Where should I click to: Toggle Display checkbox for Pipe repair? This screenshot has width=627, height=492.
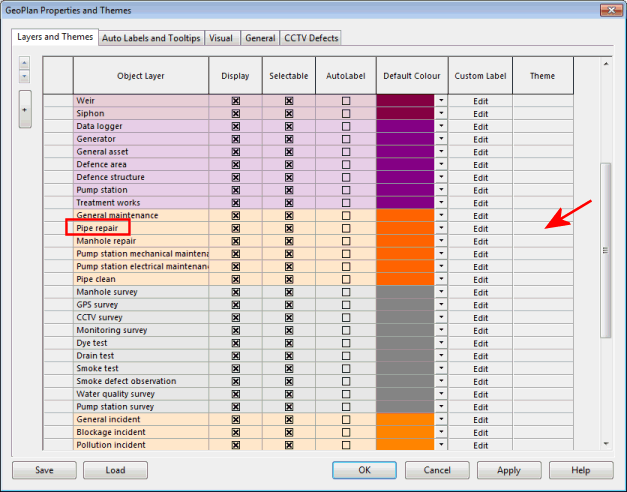point(236,228)
